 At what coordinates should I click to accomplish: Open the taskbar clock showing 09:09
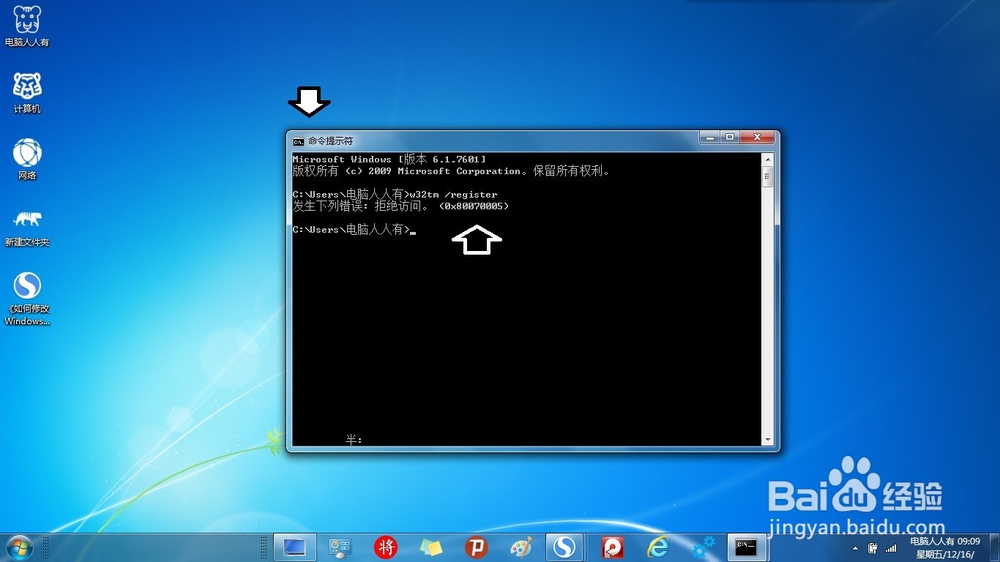click(945, 548)
